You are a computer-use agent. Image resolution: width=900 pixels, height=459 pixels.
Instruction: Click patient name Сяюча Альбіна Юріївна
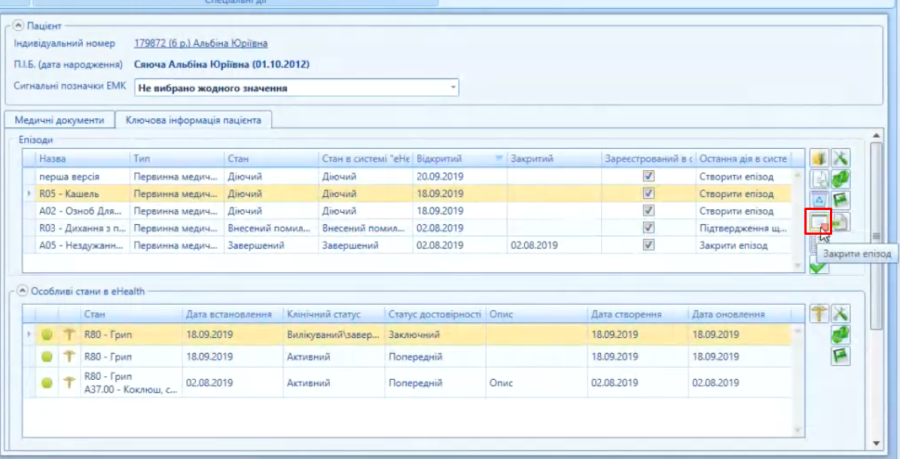tap(222, 64)
